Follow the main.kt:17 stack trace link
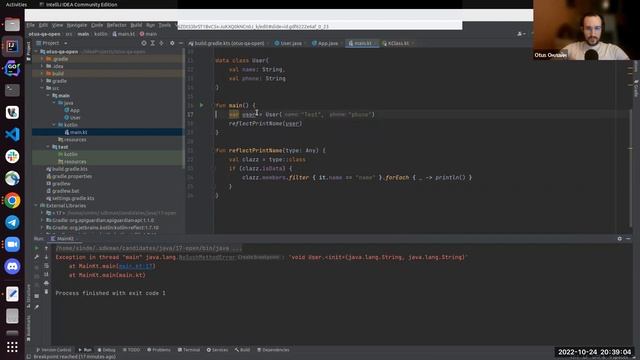Screen dimensions: 640x360 [x=136, y=266]
